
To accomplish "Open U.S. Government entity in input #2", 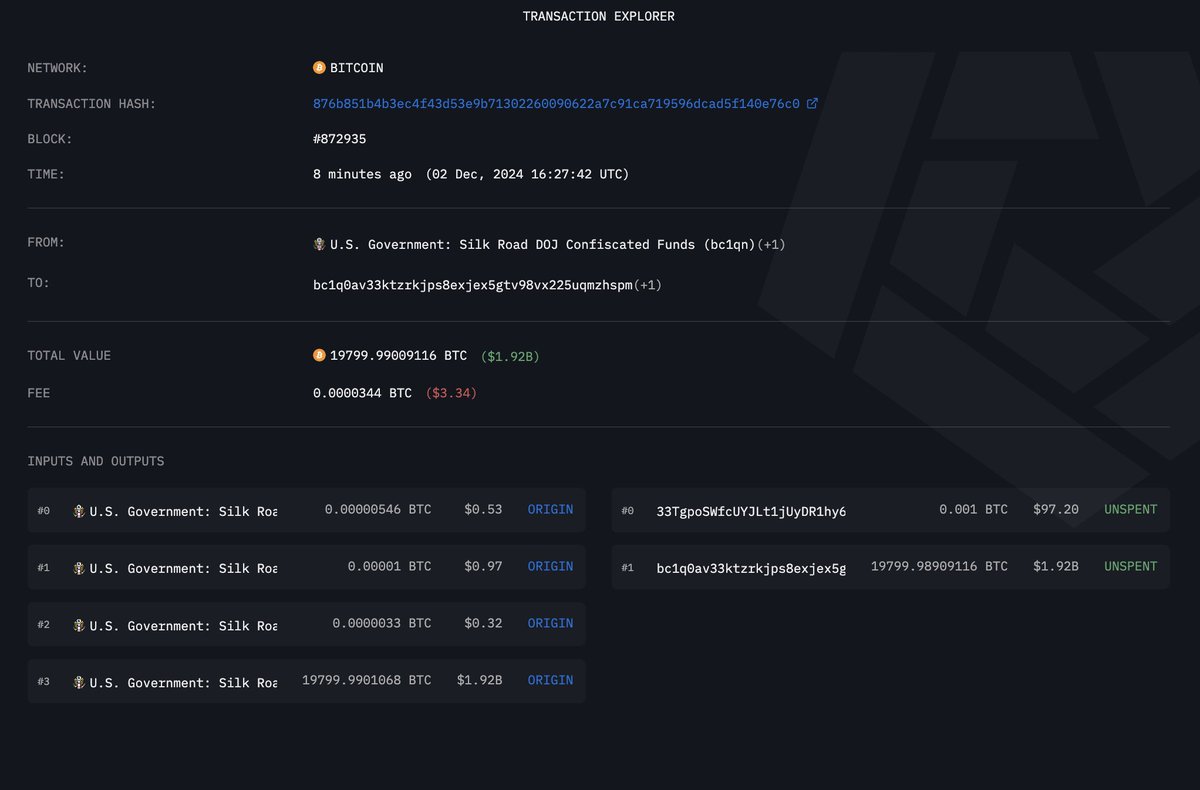I will [183, 625].
